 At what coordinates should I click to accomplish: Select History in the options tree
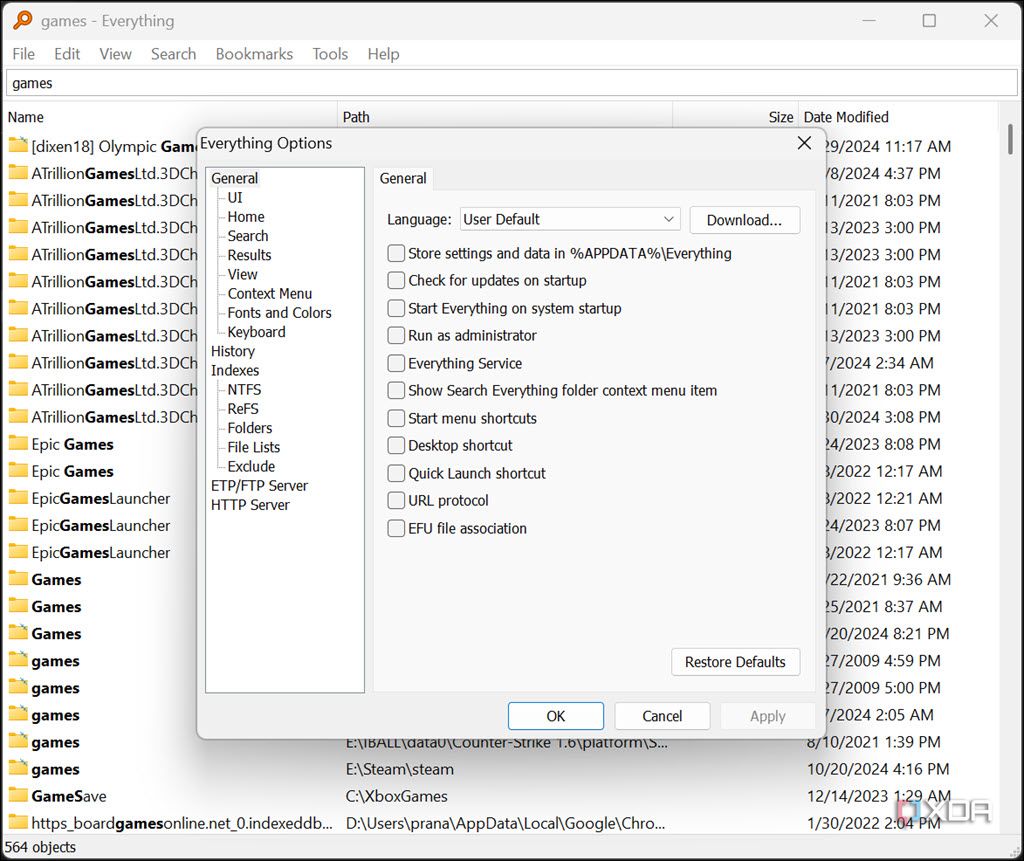[x=232, y=351]
